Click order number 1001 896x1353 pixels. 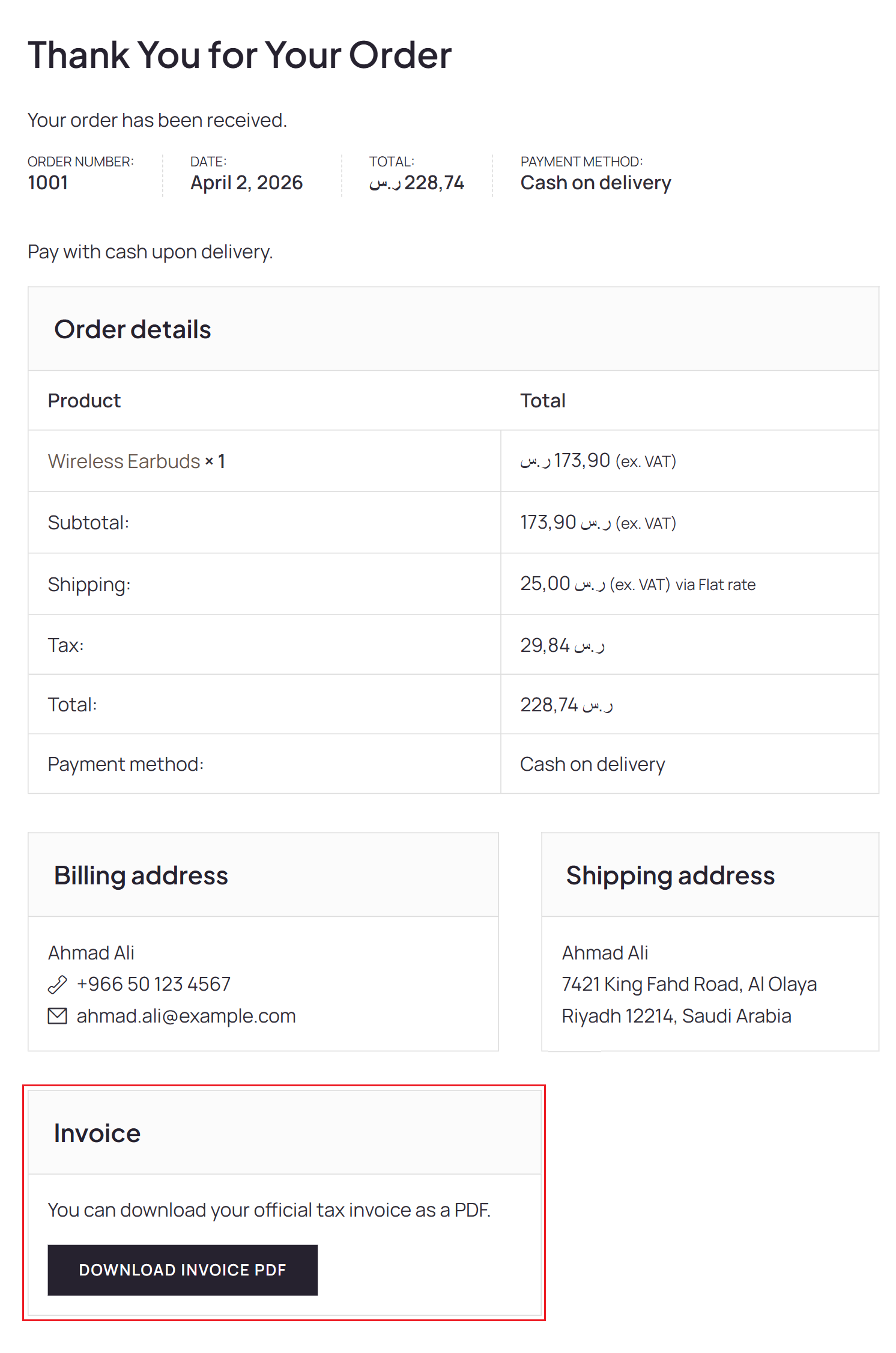pyautogui.click(x=48, y=183)
